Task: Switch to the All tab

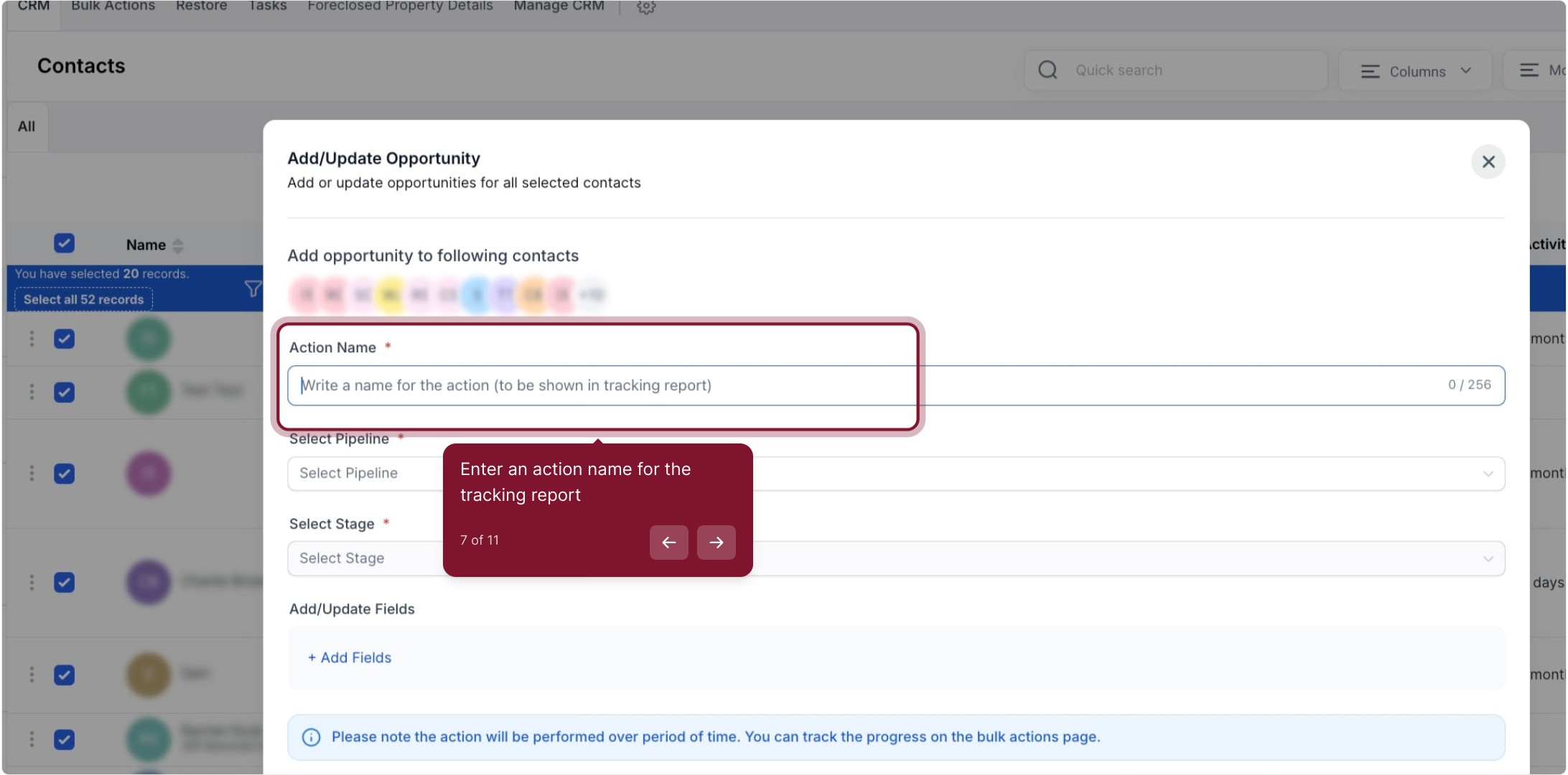Action: click(x=27, y=126)
